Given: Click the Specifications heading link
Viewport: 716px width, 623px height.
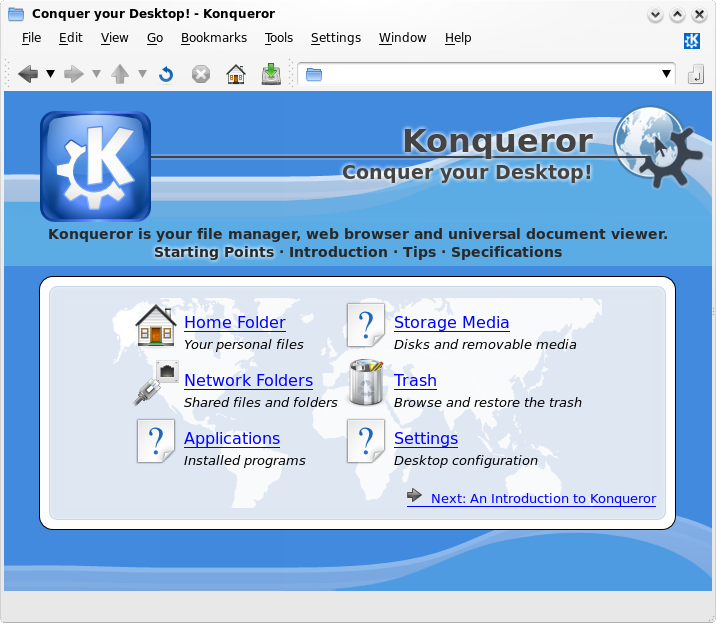Looking at the screenshot, I should (506, 252).
